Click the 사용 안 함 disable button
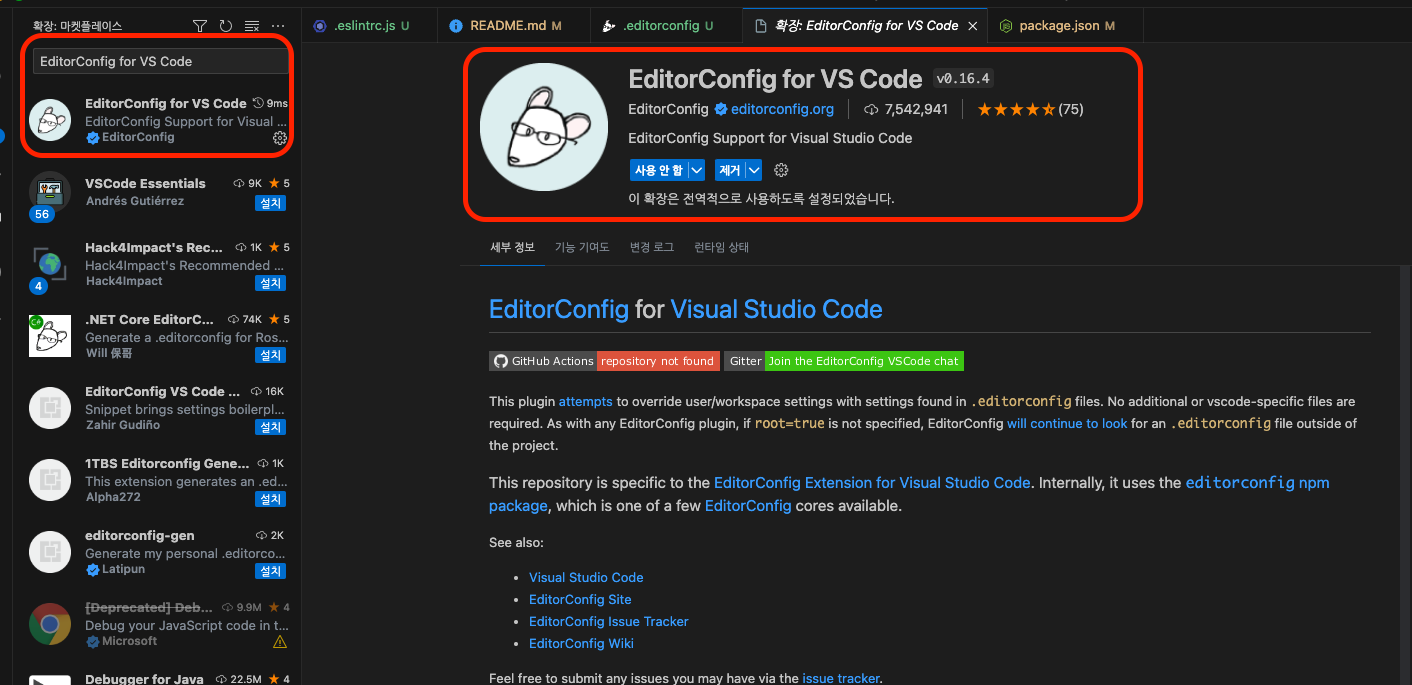This screenshot has width=1412, height=685. (659, 171)
